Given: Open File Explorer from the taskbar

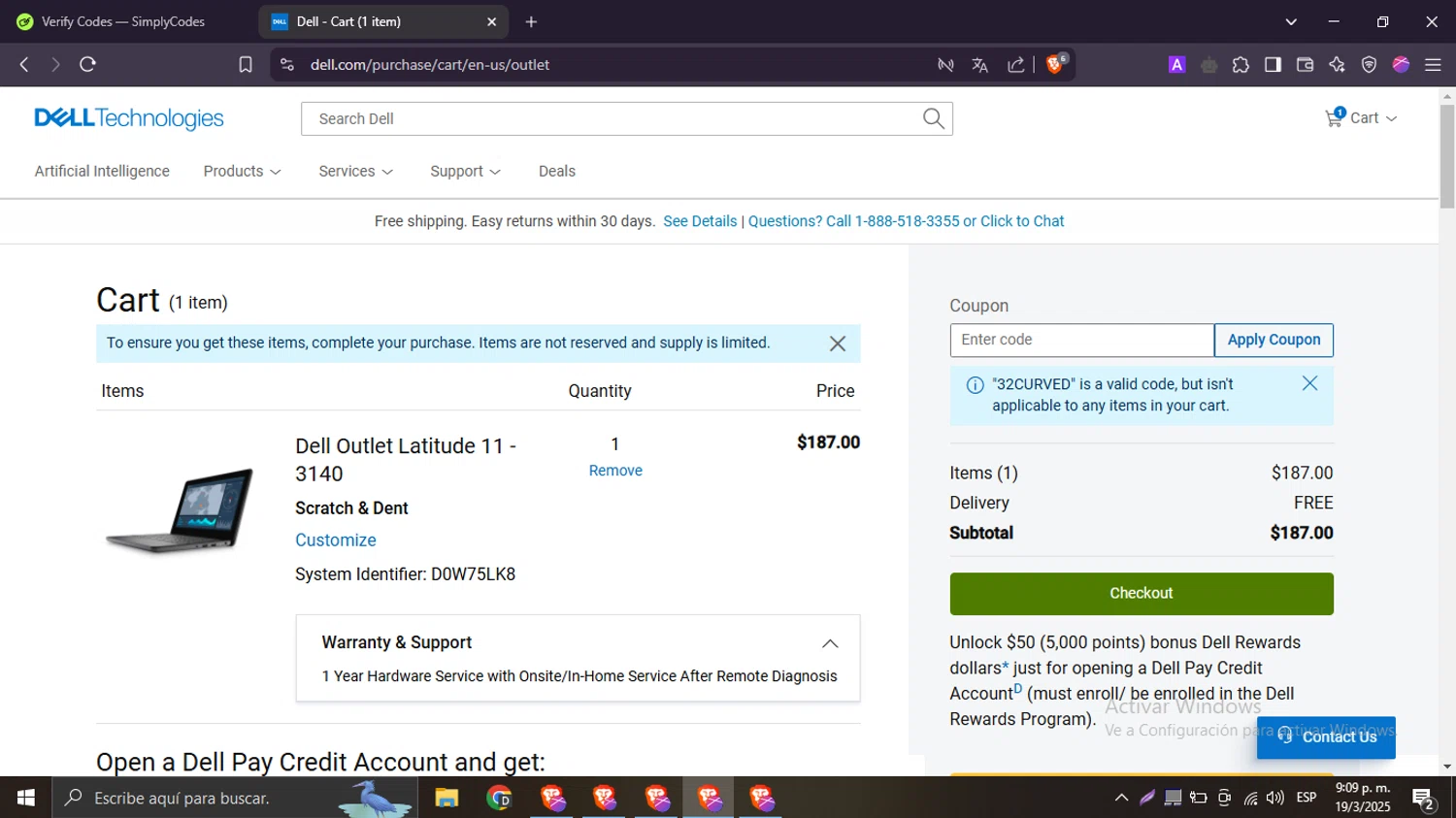Looking at the screenshot, I should tap(447, 798).
